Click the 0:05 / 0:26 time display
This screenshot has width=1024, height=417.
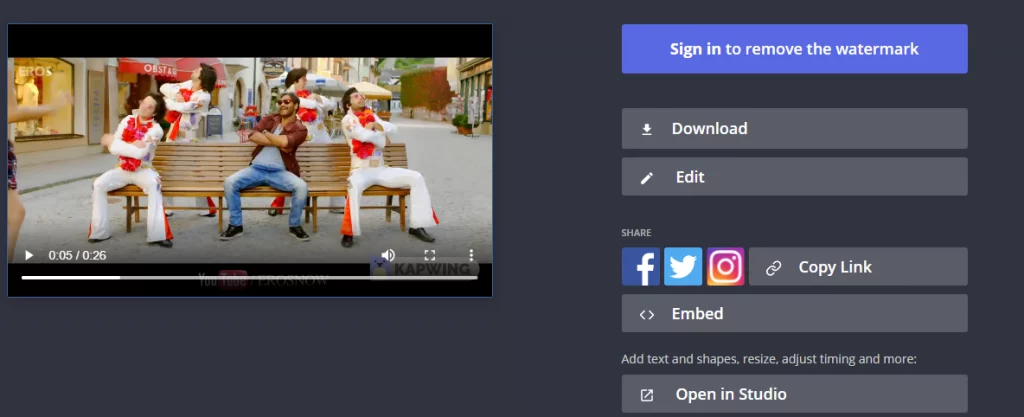[x=77, y=255]
